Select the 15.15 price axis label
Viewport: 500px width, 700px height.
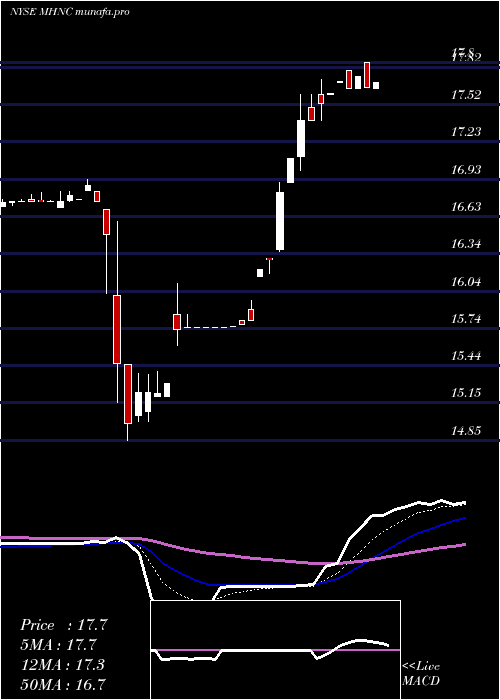click(467, 393)
